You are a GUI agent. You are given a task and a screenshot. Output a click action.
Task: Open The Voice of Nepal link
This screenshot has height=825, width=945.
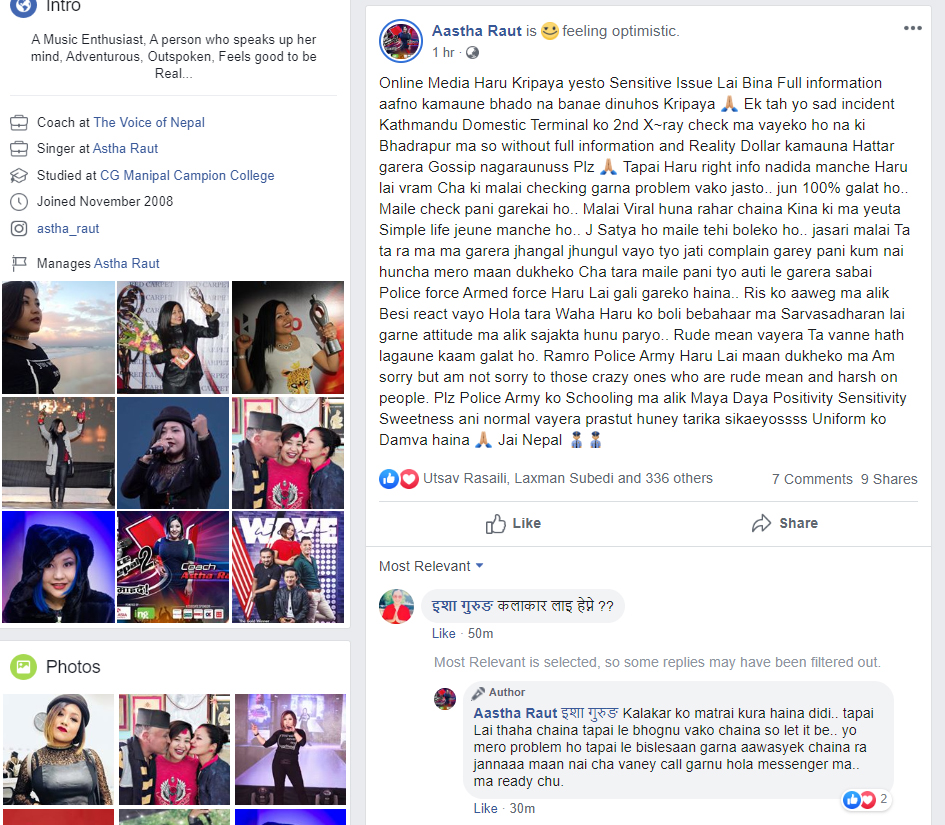pos(149,122)
